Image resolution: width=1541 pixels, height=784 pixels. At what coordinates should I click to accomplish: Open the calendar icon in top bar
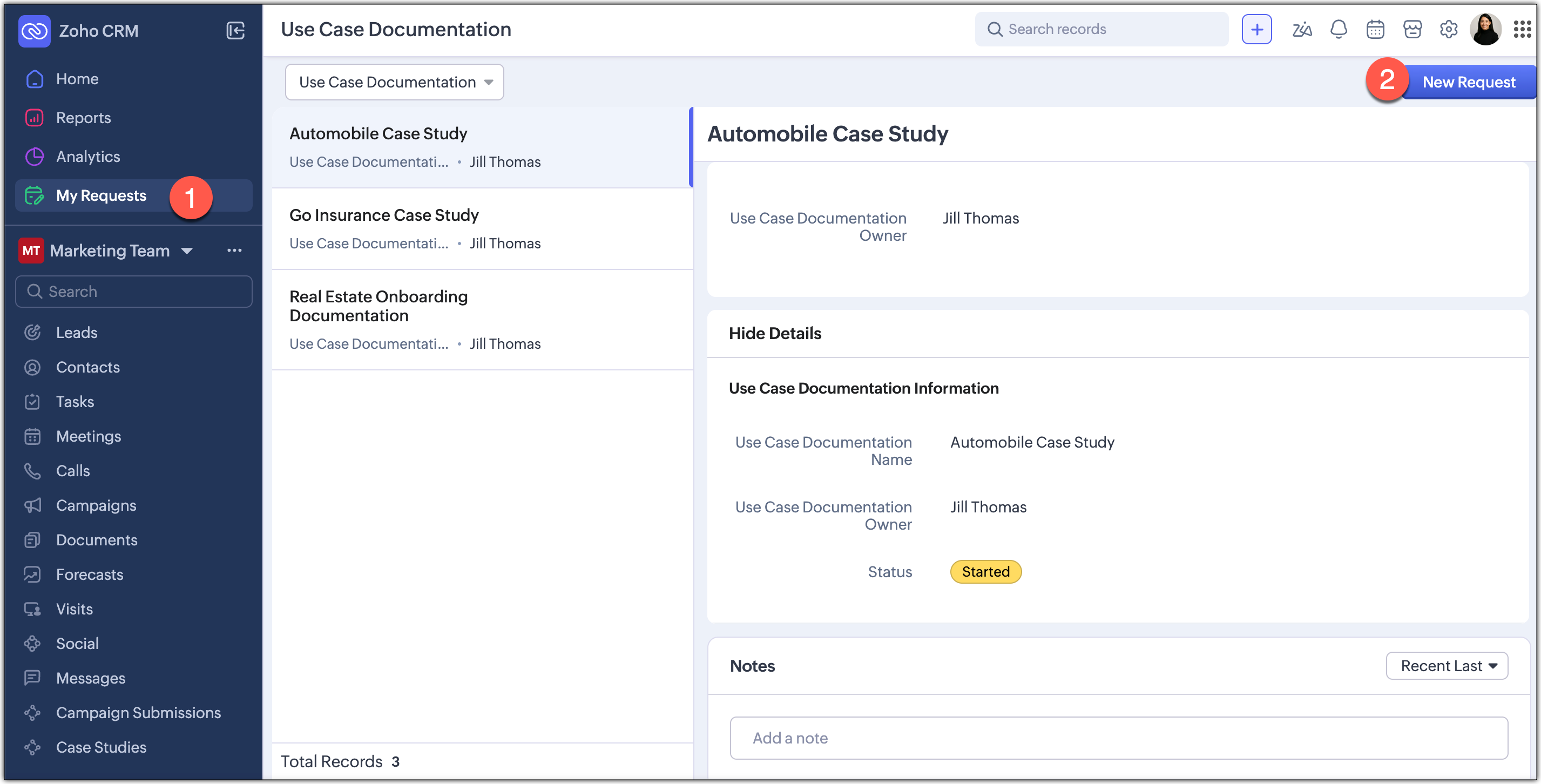(x=1375, y=29)
